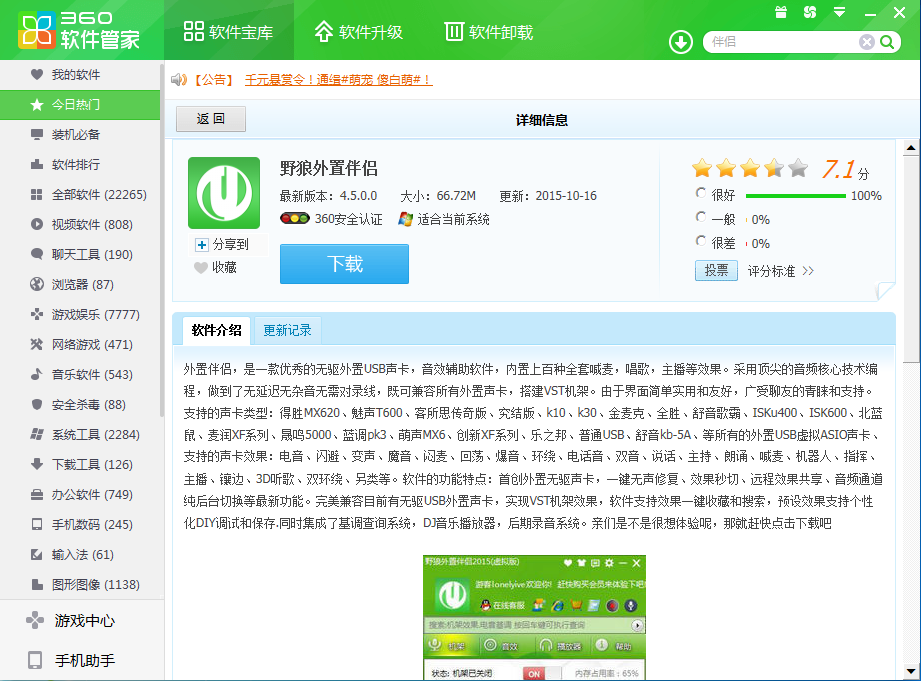
Task: Click the details scrollbar down arrow
Action: click(x=911, y=670)
